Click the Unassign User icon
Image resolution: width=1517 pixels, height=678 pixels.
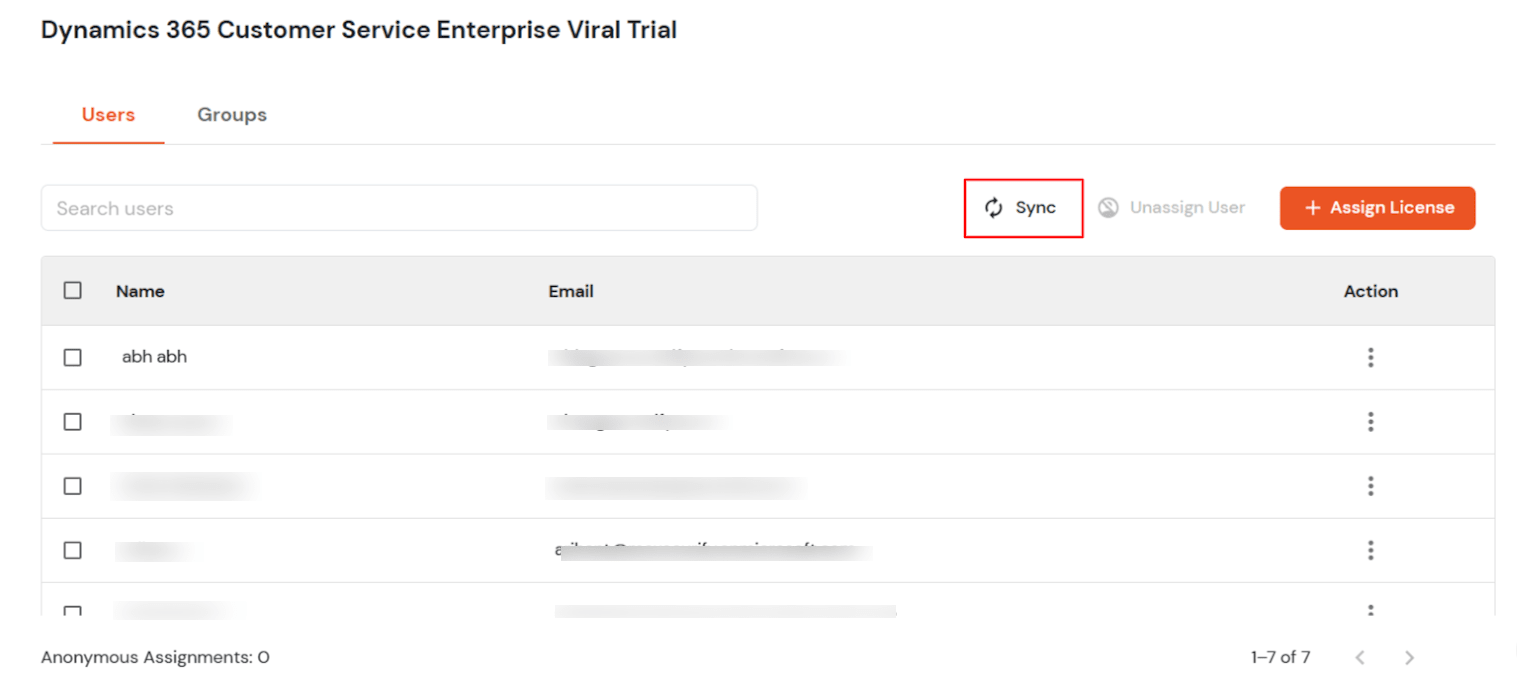pos(1108,207)
